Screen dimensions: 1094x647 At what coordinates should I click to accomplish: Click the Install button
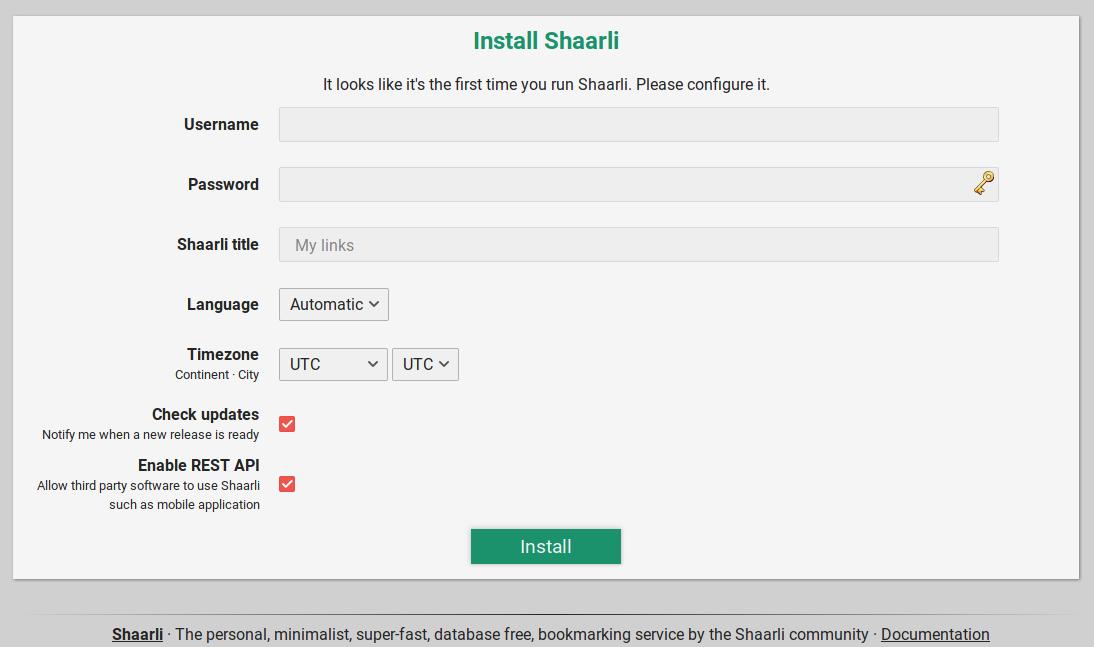[x=545, y=546]
